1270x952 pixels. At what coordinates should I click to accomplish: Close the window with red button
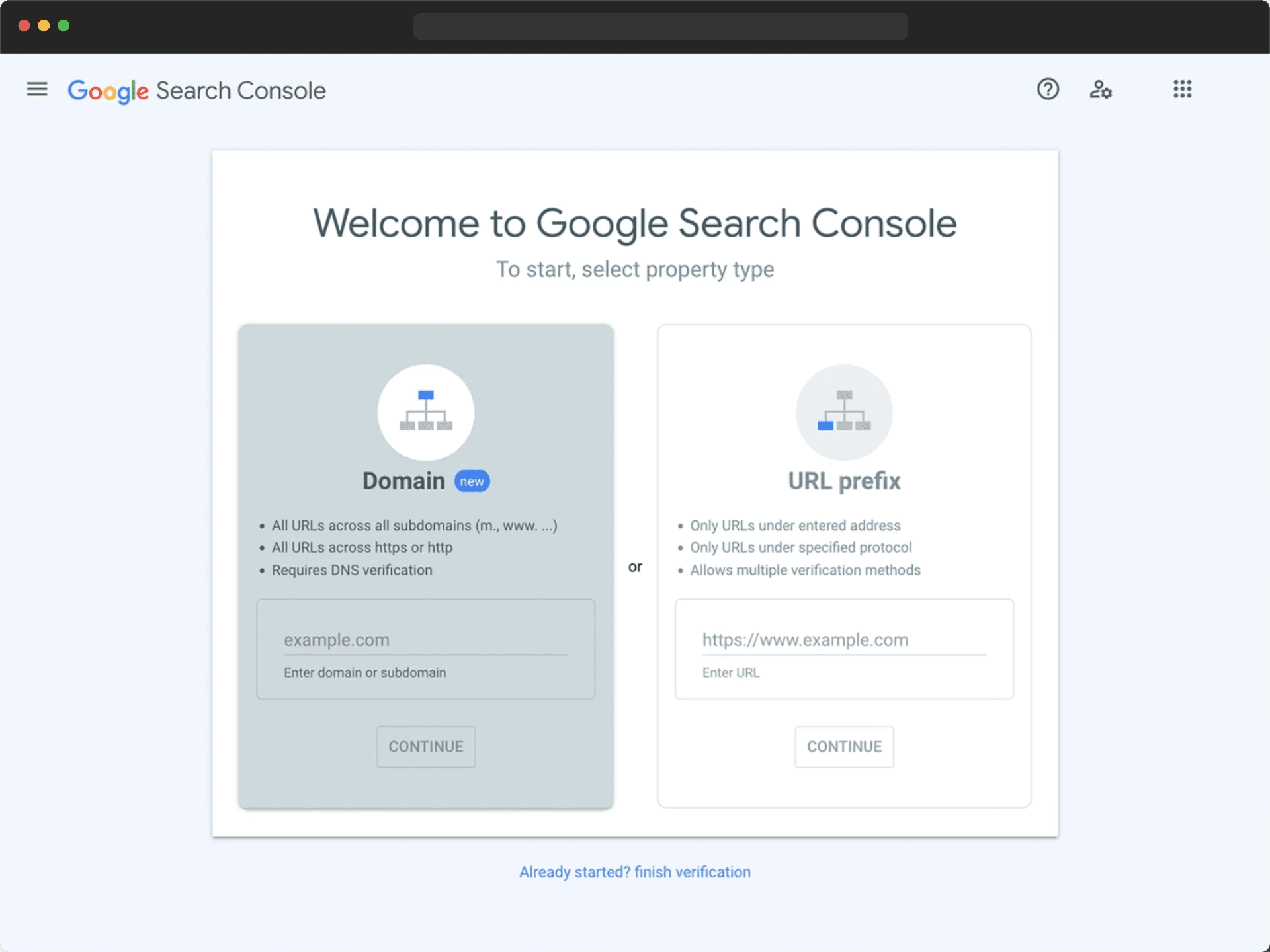[24, 26]
